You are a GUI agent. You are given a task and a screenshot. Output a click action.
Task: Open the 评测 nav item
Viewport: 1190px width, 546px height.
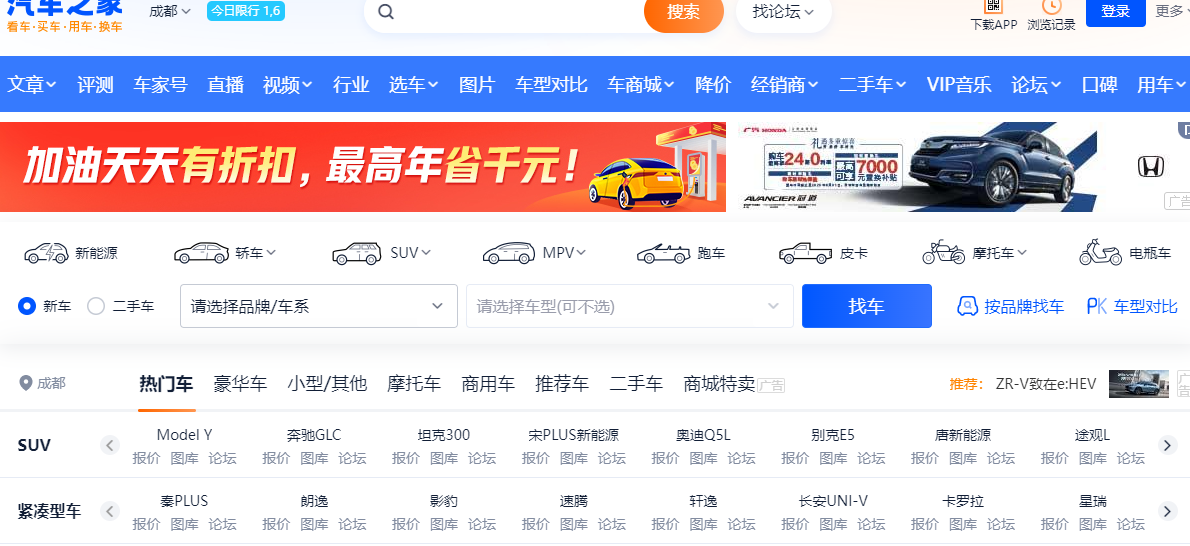[95, 84]
